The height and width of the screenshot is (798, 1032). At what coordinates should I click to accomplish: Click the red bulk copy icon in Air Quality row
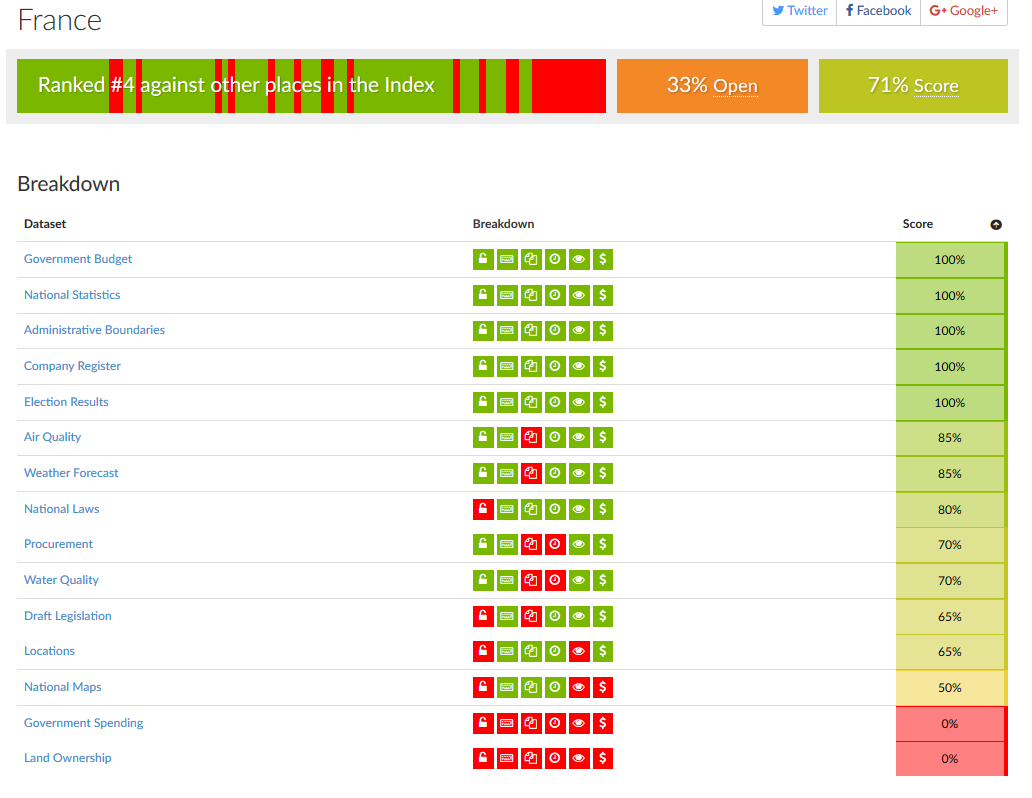point(531,437)
